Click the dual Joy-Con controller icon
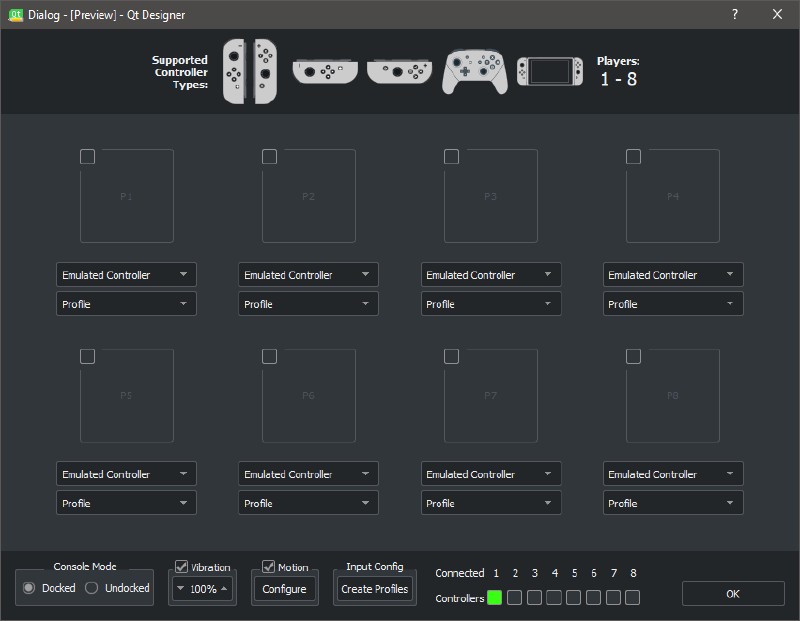800x621 pixels. tap(249, 71)
